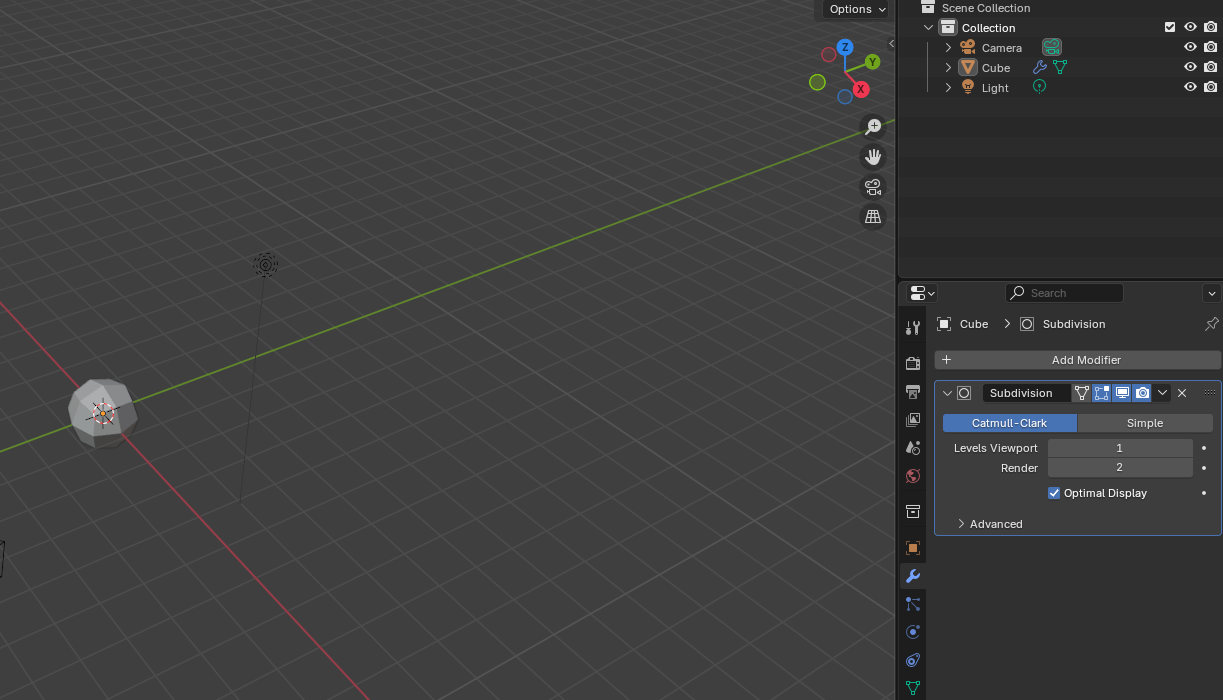This screenshot has width=1223, height=700.
Task: Select the Simple subdivision type
Action: [1145, 423]
